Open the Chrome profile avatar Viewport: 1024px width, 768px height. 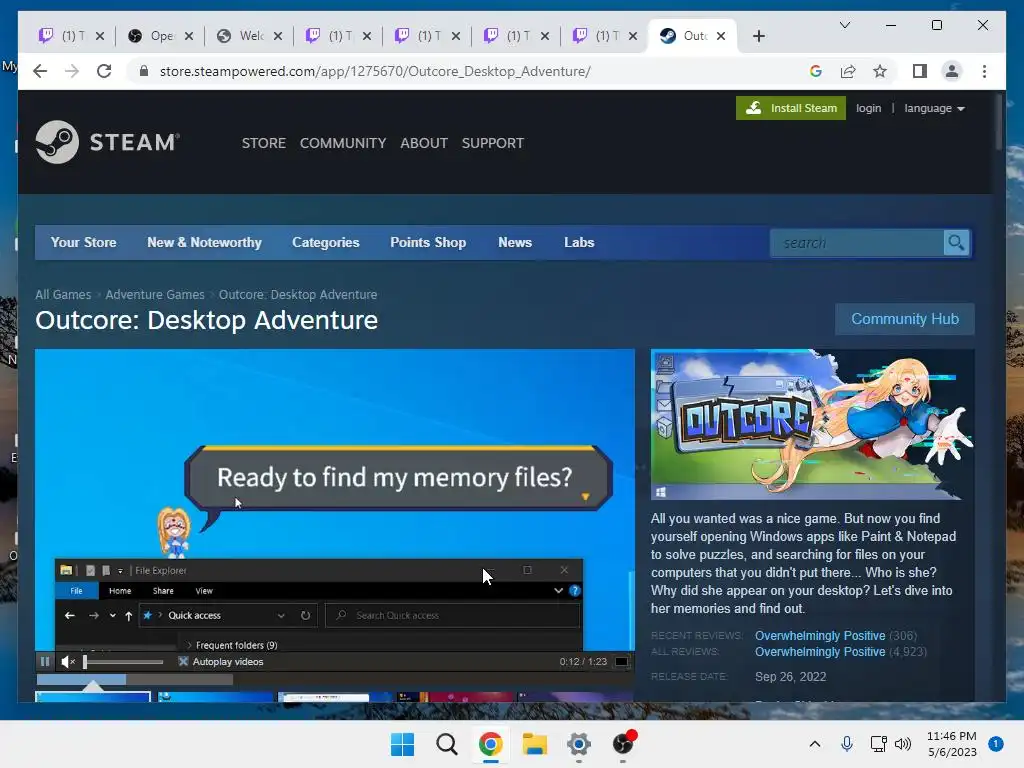tap(952, 71)
